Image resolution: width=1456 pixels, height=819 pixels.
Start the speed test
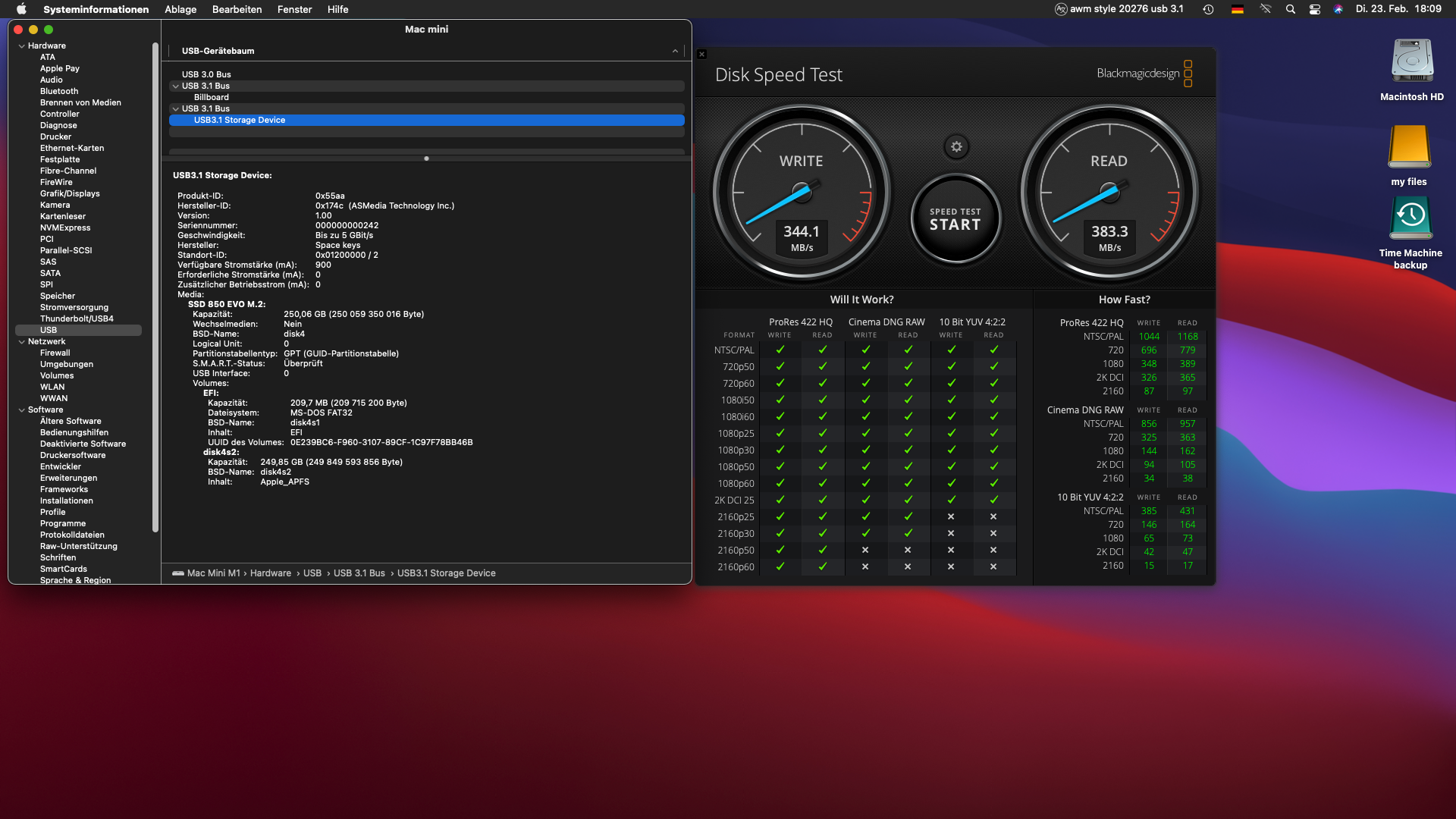click(x=955, y=219)
